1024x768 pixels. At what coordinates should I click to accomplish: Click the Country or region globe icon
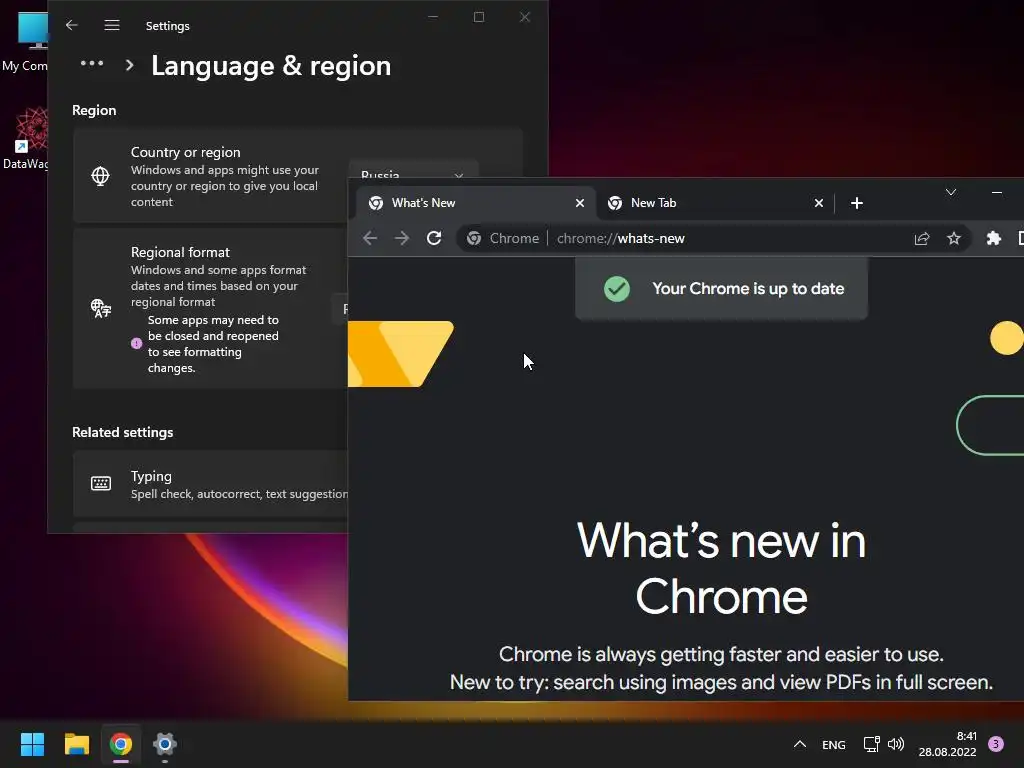[x=101, y=176]
